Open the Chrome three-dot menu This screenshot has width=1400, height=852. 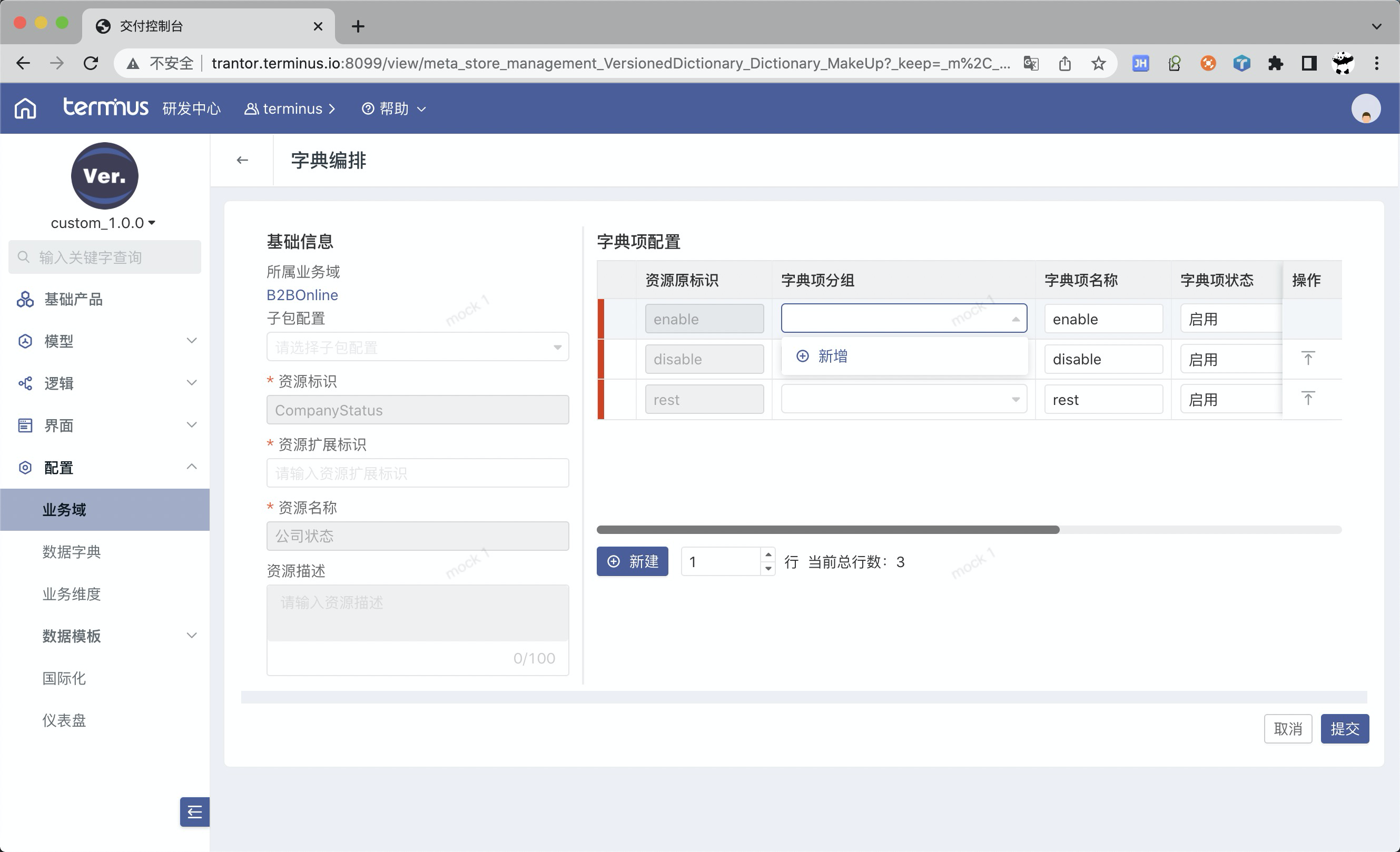[1377, 63]
